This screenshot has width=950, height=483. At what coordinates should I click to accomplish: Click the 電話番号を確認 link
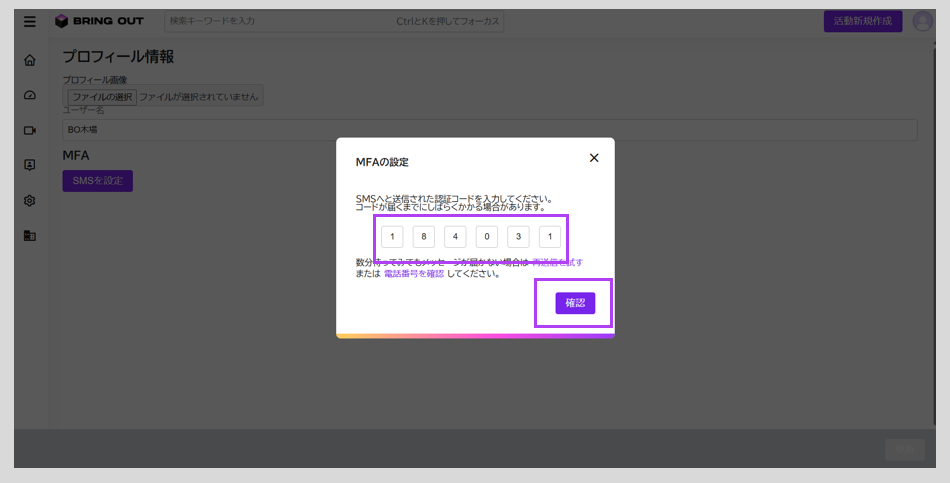[414, 273]
